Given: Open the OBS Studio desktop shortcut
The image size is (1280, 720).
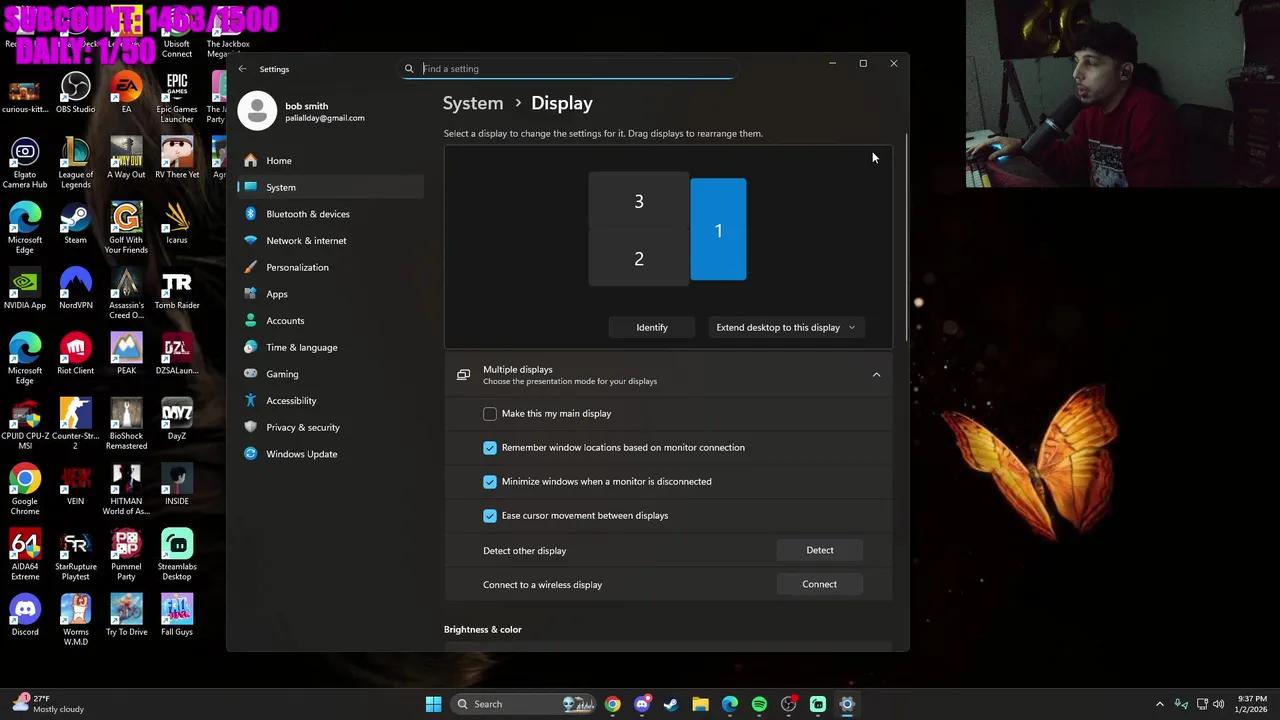Looking at the screenshot, I should [x=76, y=93].
